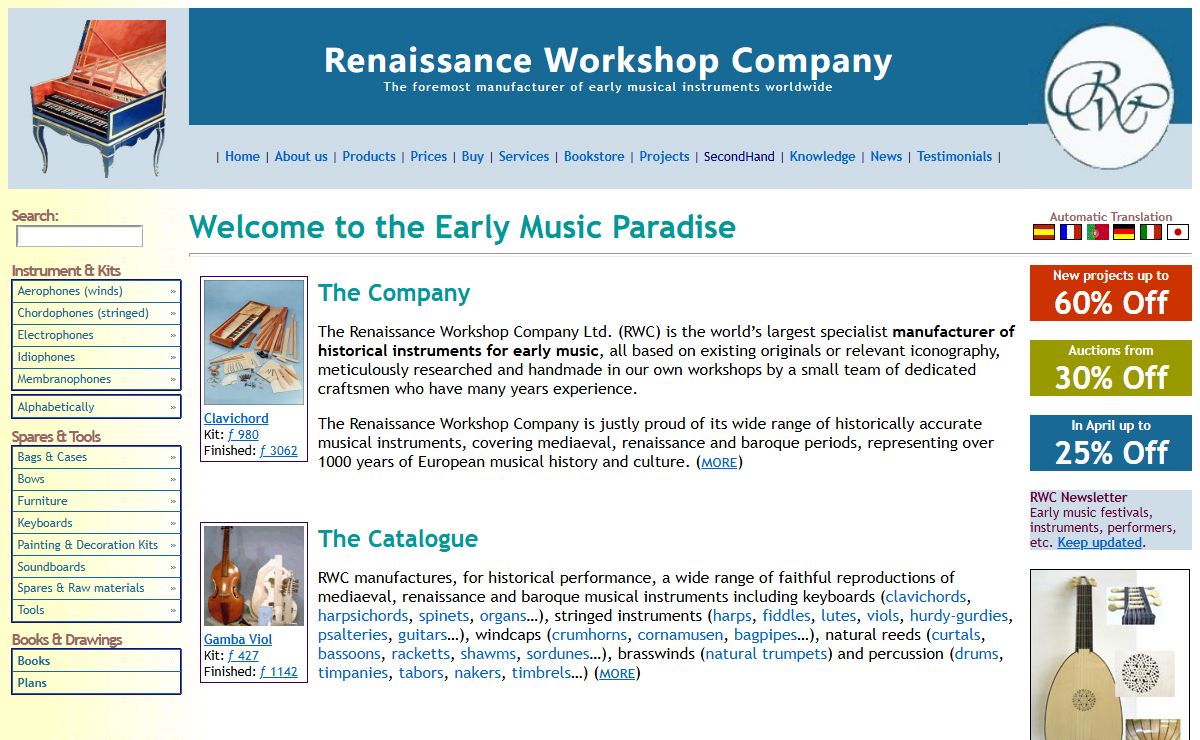Click the harpsichord header image
Viewport: 1200px width, 740px height.
tap(98, 98)
